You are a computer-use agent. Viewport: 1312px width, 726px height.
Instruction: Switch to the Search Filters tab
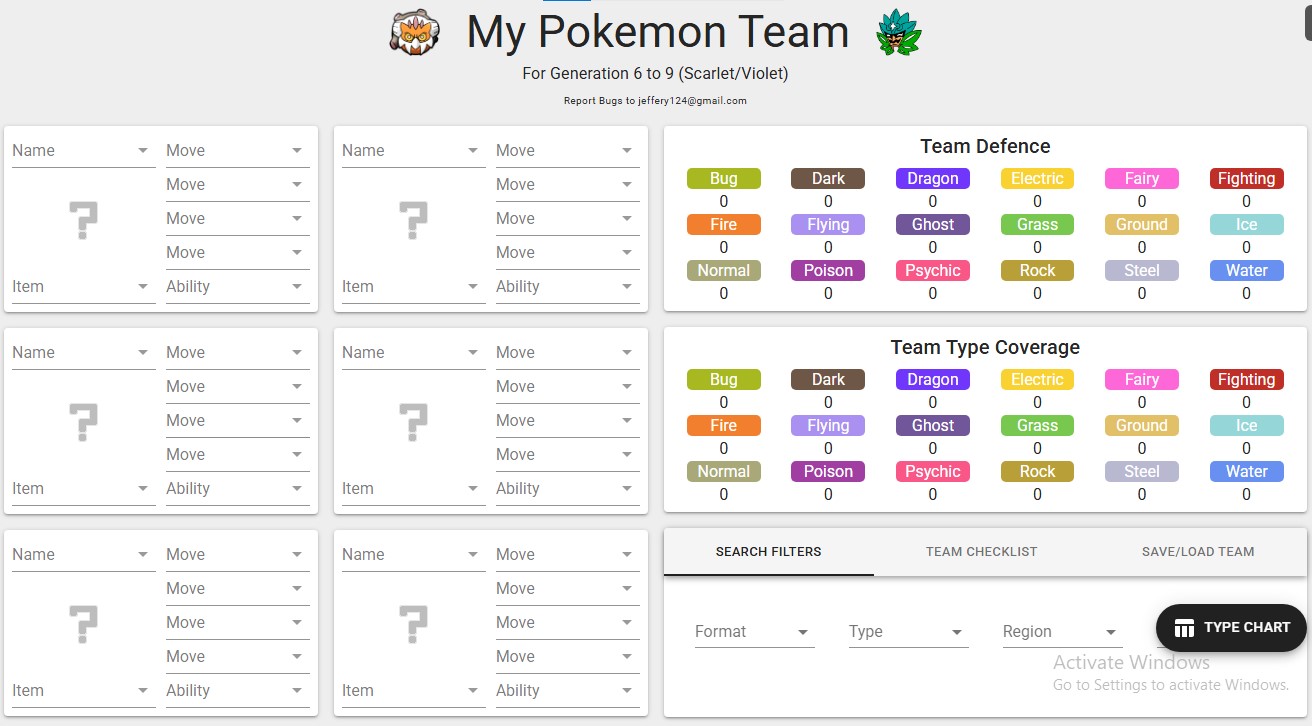pos(768,552)
